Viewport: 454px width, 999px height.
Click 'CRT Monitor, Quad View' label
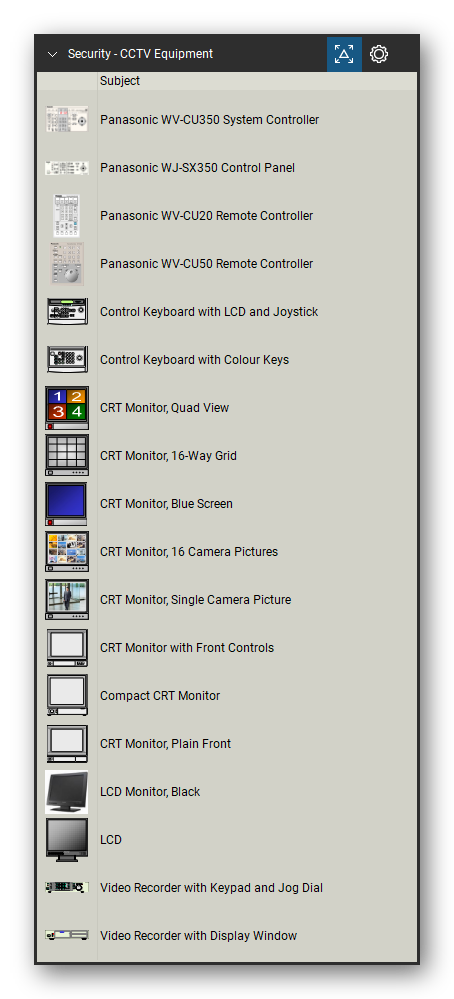(x=164, y=408)
